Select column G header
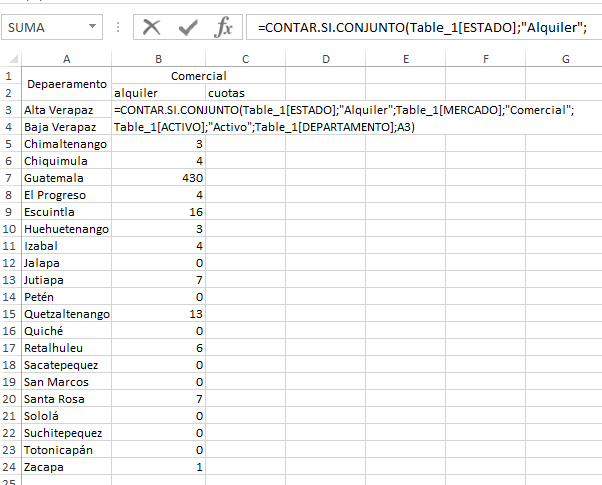The width and height of the screenshot is (602, 485). pos(565,60)
